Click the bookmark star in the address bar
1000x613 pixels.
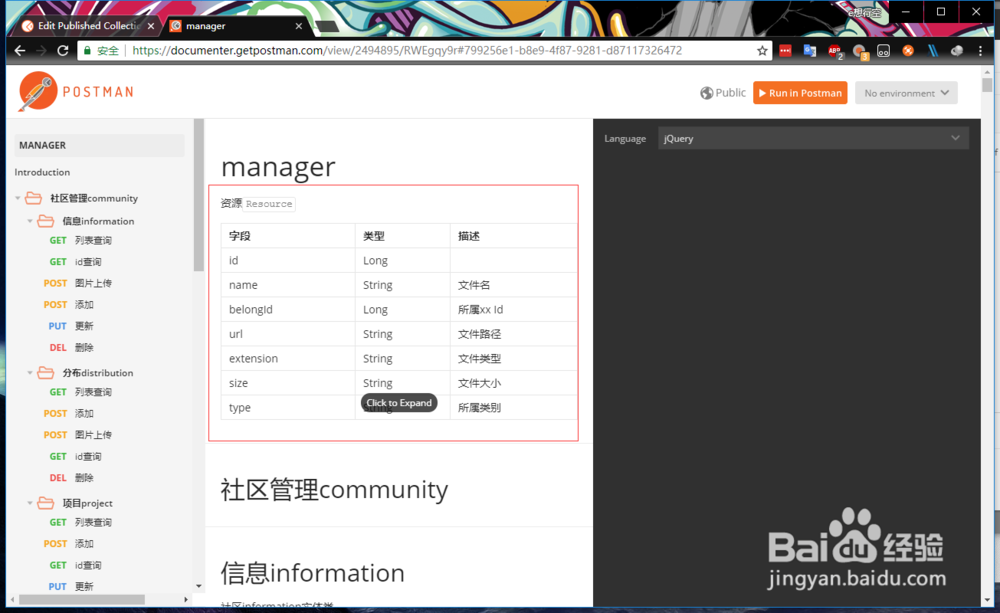coord(760,50)
